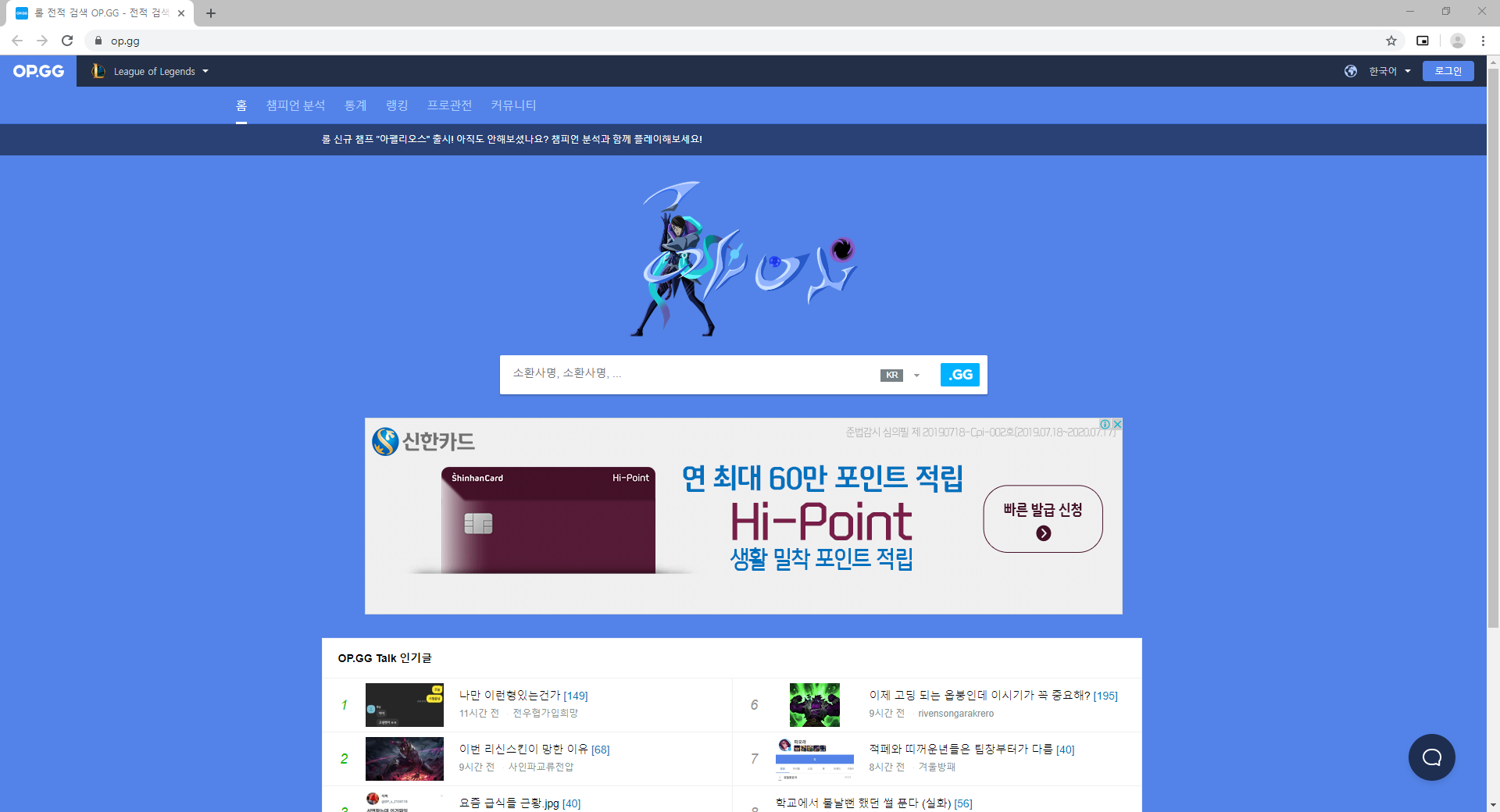Open the picture-in-picture media icon

click(1423, 41)
